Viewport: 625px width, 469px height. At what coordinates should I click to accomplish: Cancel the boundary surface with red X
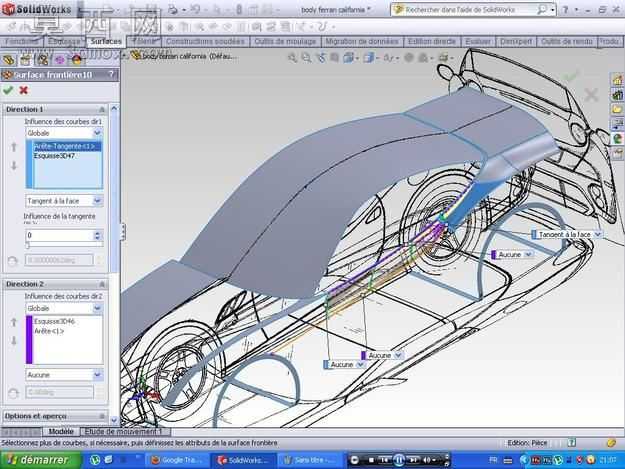click(x=24, y=90)
